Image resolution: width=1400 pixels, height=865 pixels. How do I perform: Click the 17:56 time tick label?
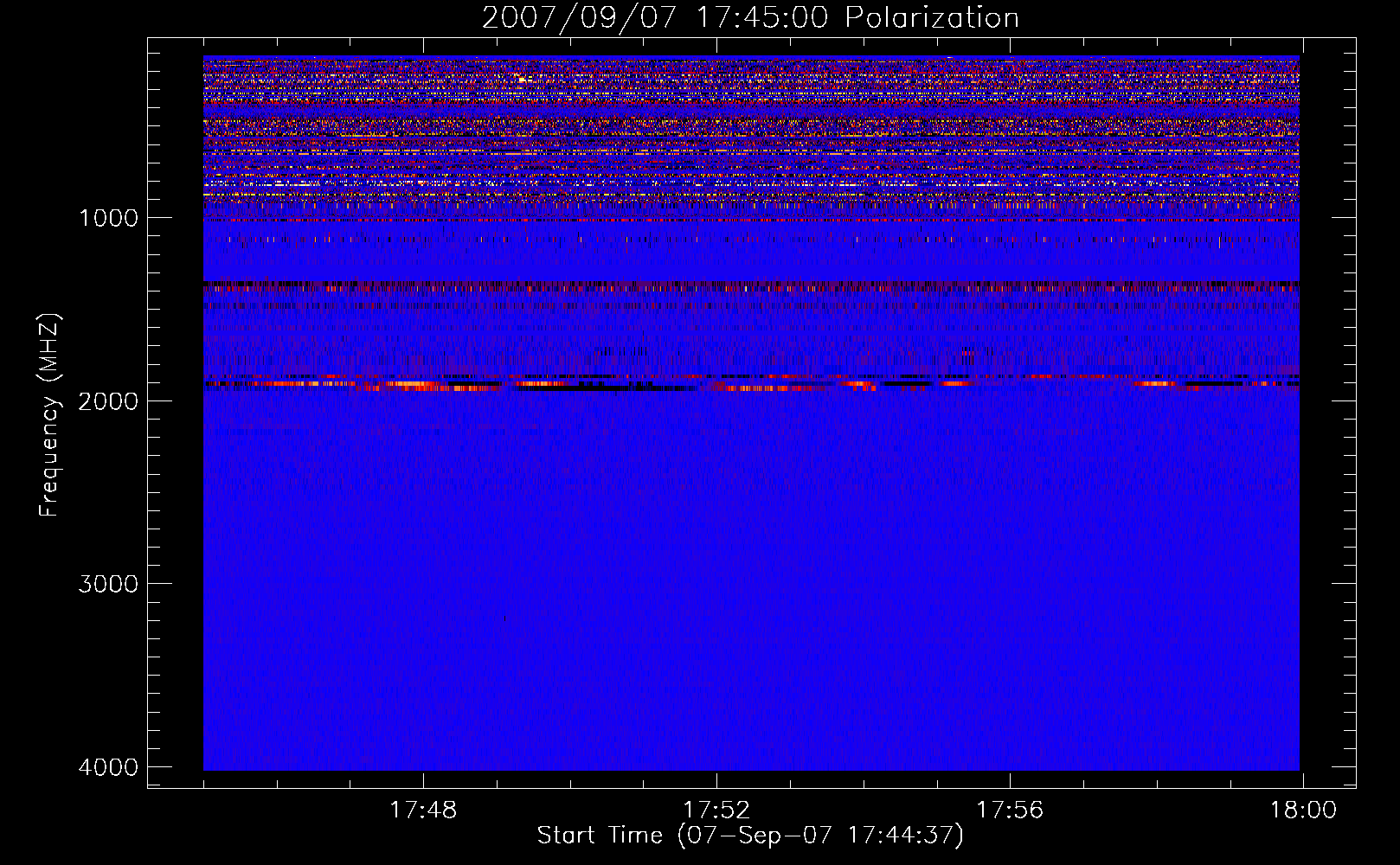(x=1010, y=811)
